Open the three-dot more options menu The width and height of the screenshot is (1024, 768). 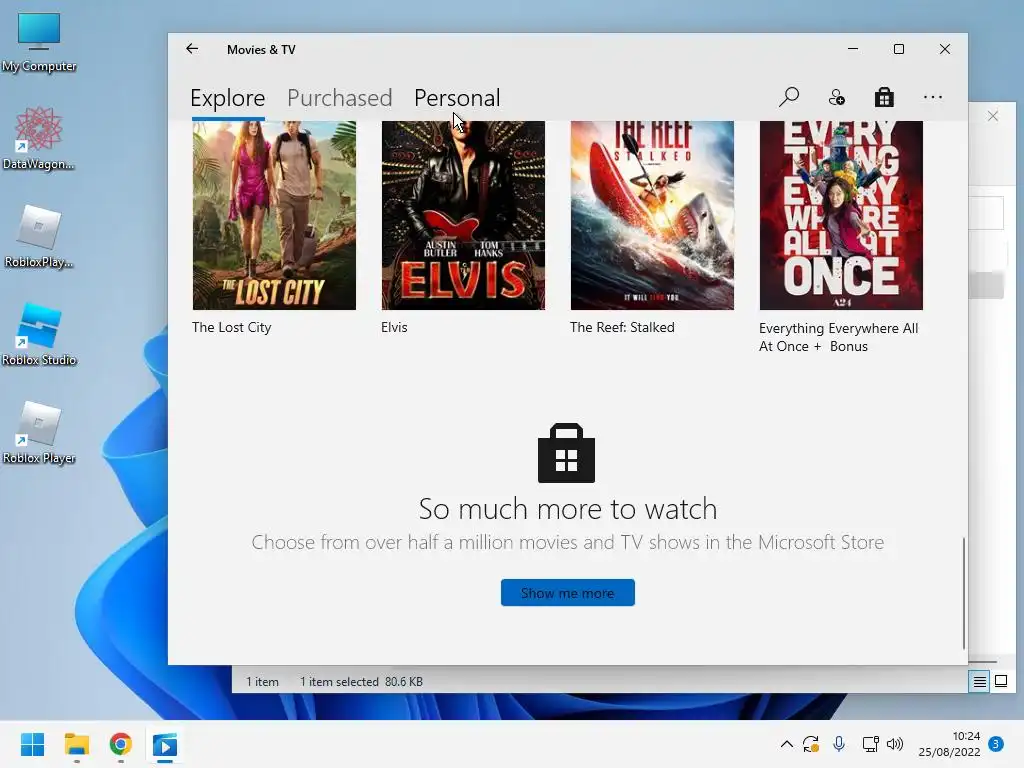click(933, 97)
